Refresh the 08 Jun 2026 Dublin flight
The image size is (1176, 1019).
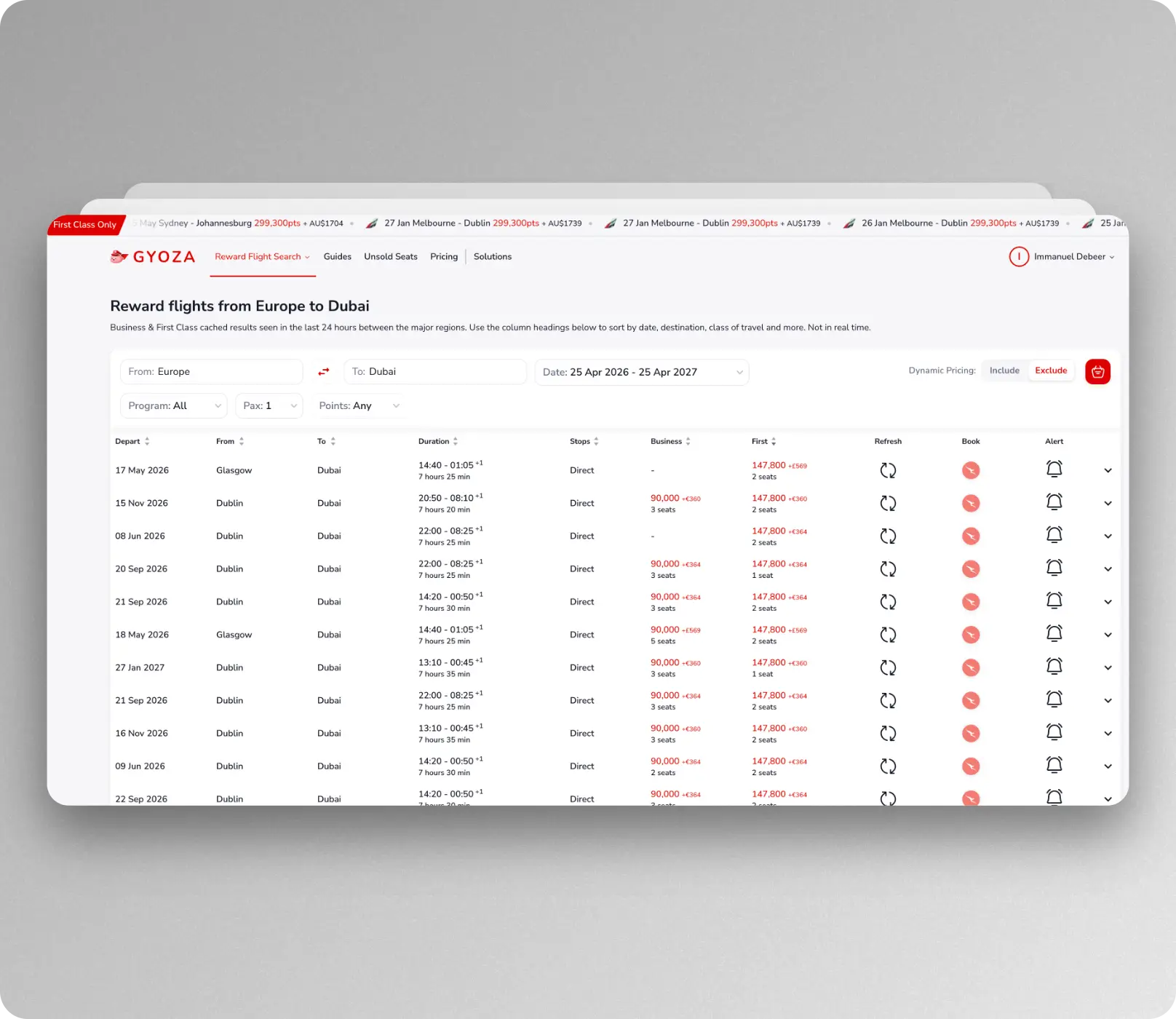tap(888, 536)
